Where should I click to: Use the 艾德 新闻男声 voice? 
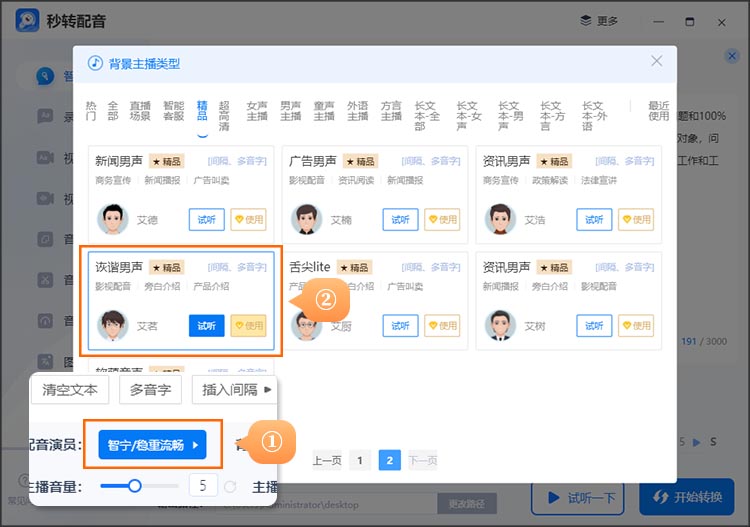point(248,219)
